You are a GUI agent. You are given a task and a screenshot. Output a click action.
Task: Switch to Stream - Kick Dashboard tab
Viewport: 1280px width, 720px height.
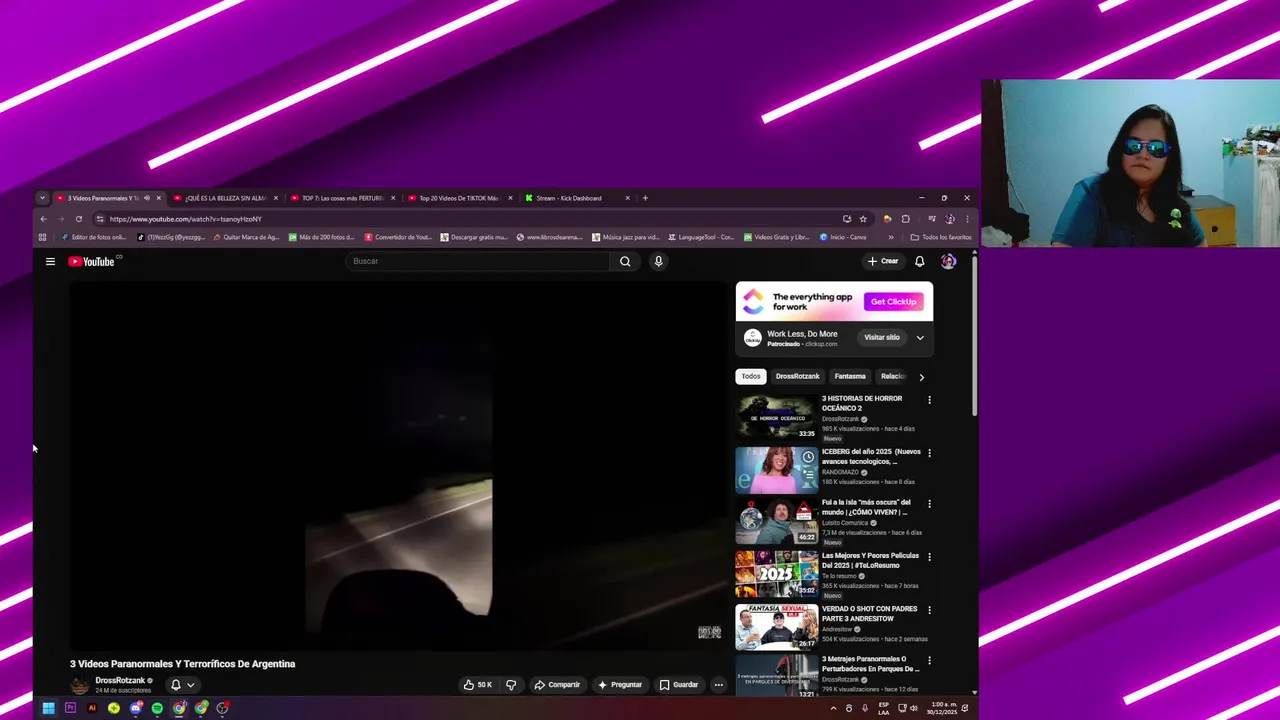(x=577, y=198)
